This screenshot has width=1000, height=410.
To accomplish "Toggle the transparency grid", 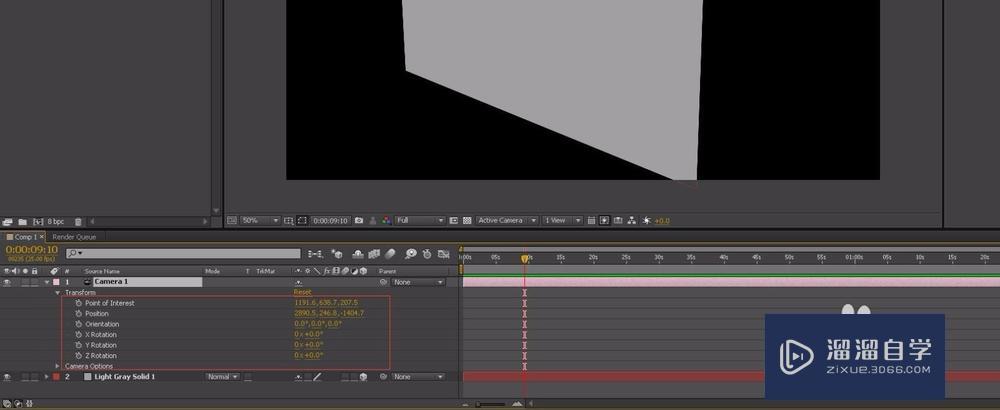I will [x=467, y=220].
